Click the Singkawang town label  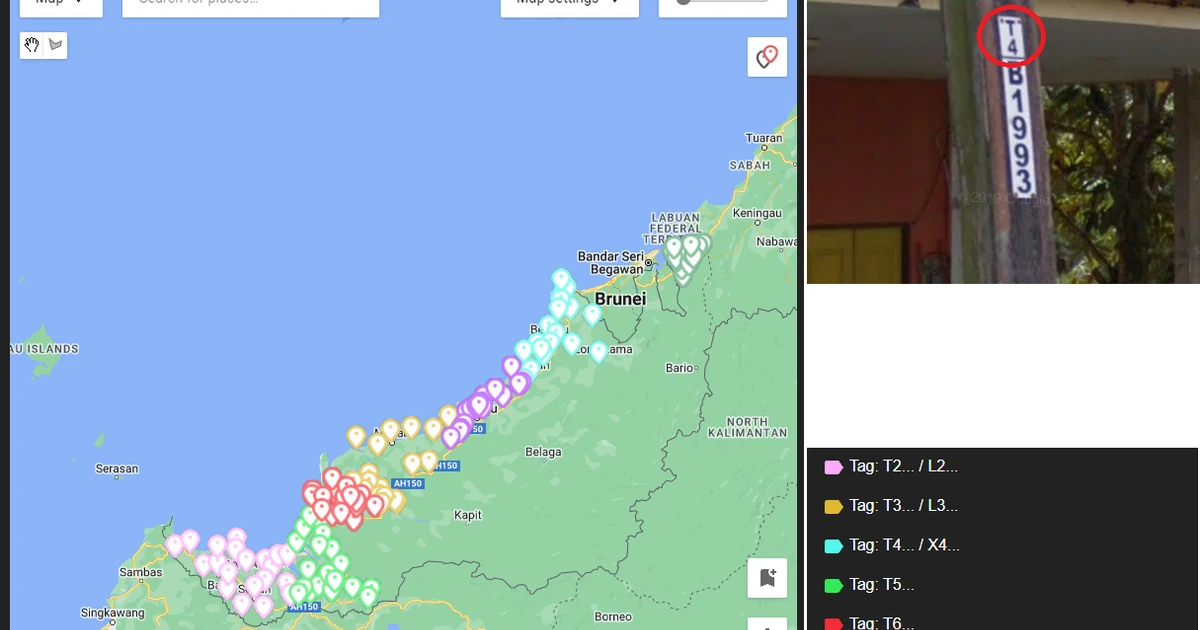click(x=112, y=612)
